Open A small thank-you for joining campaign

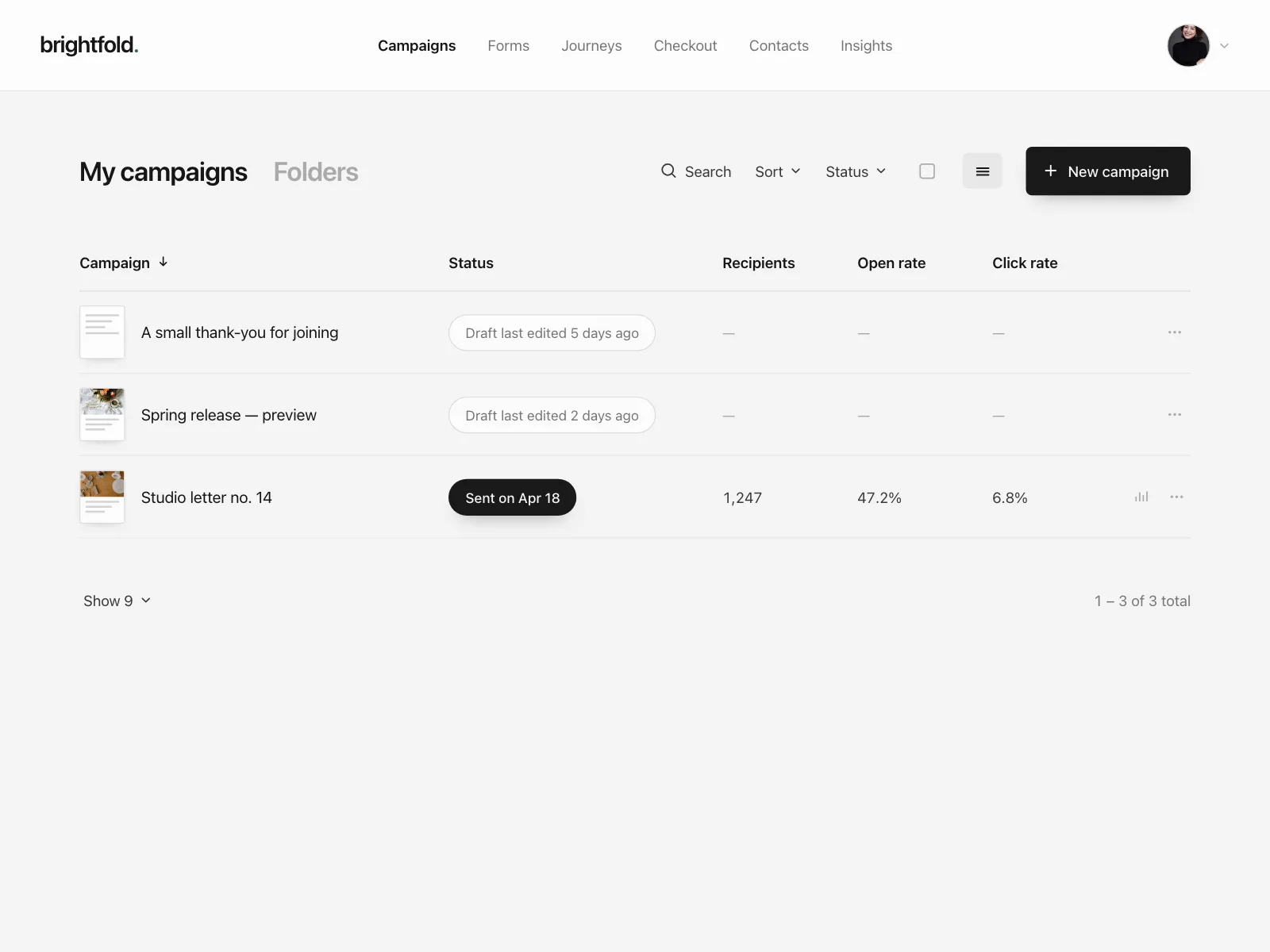coord(240,332)
